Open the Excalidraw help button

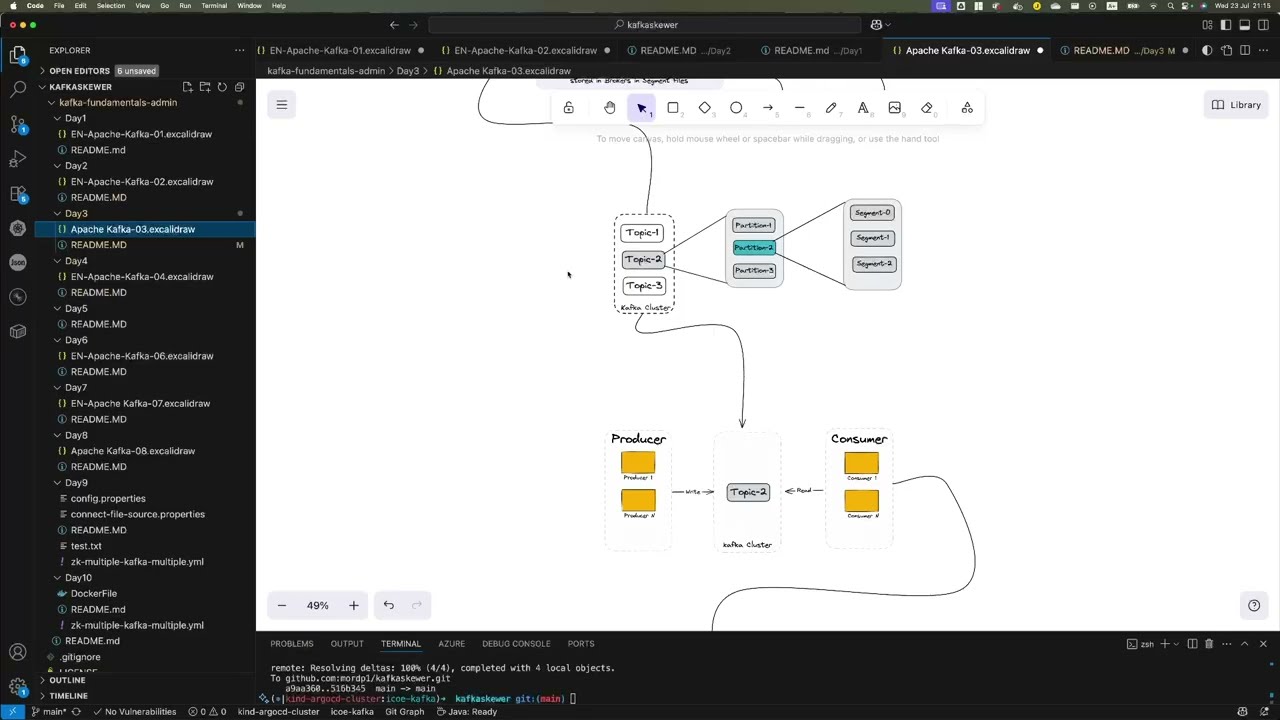(1254, 605)
